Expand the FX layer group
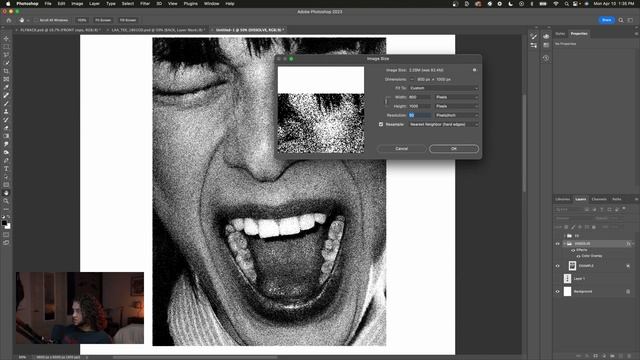This screenshot has width=640, height=360. tap(564, 236)
